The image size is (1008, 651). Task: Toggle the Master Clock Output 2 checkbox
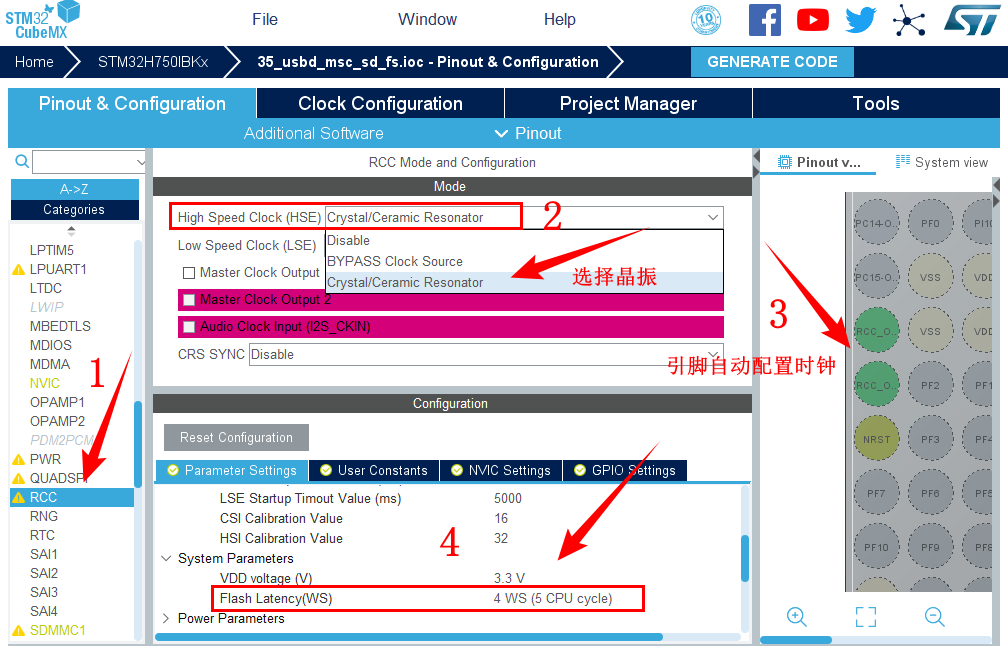click(189, 300)
